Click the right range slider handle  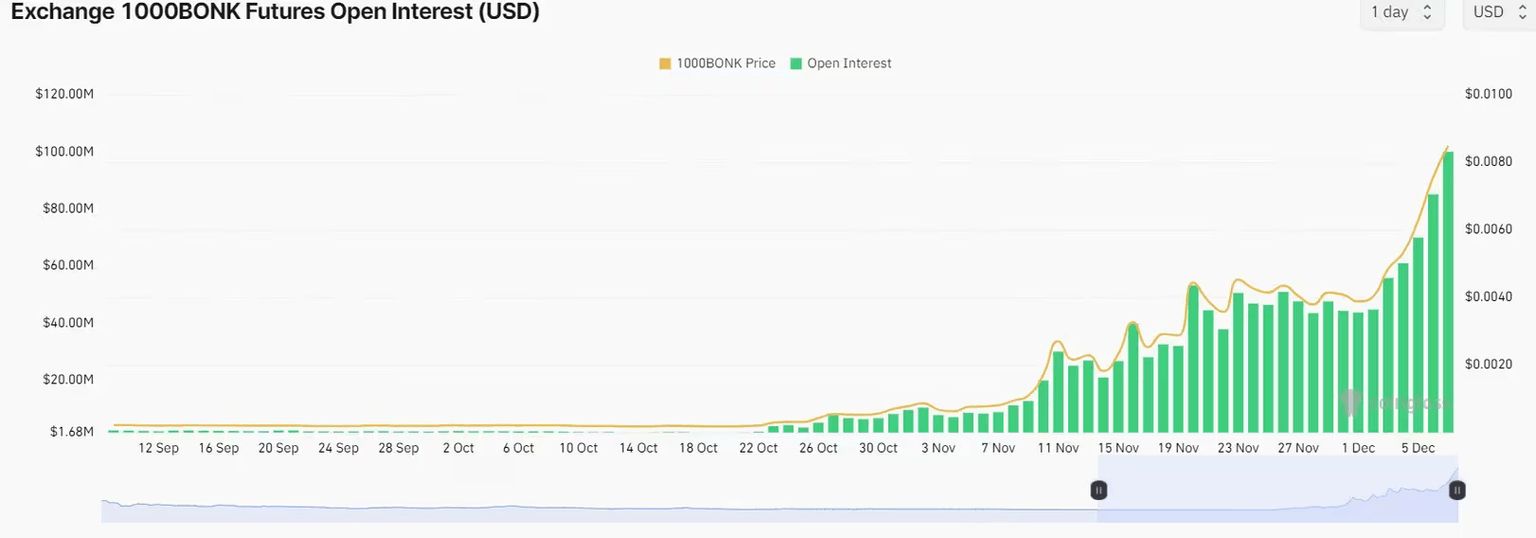1458,490
